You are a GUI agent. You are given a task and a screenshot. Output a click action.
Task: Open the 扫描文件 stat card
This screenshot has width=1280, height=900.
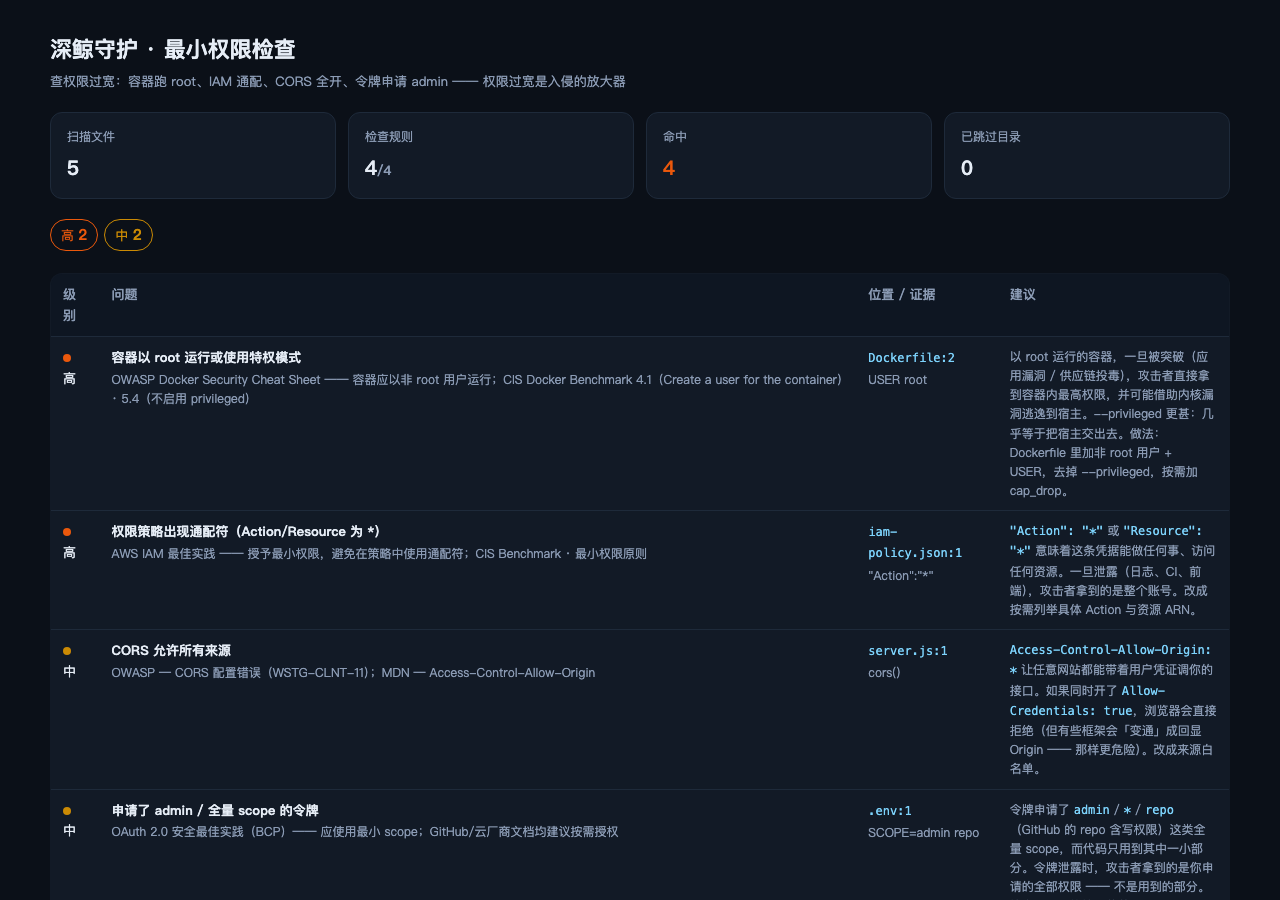(x=193, y=155)
